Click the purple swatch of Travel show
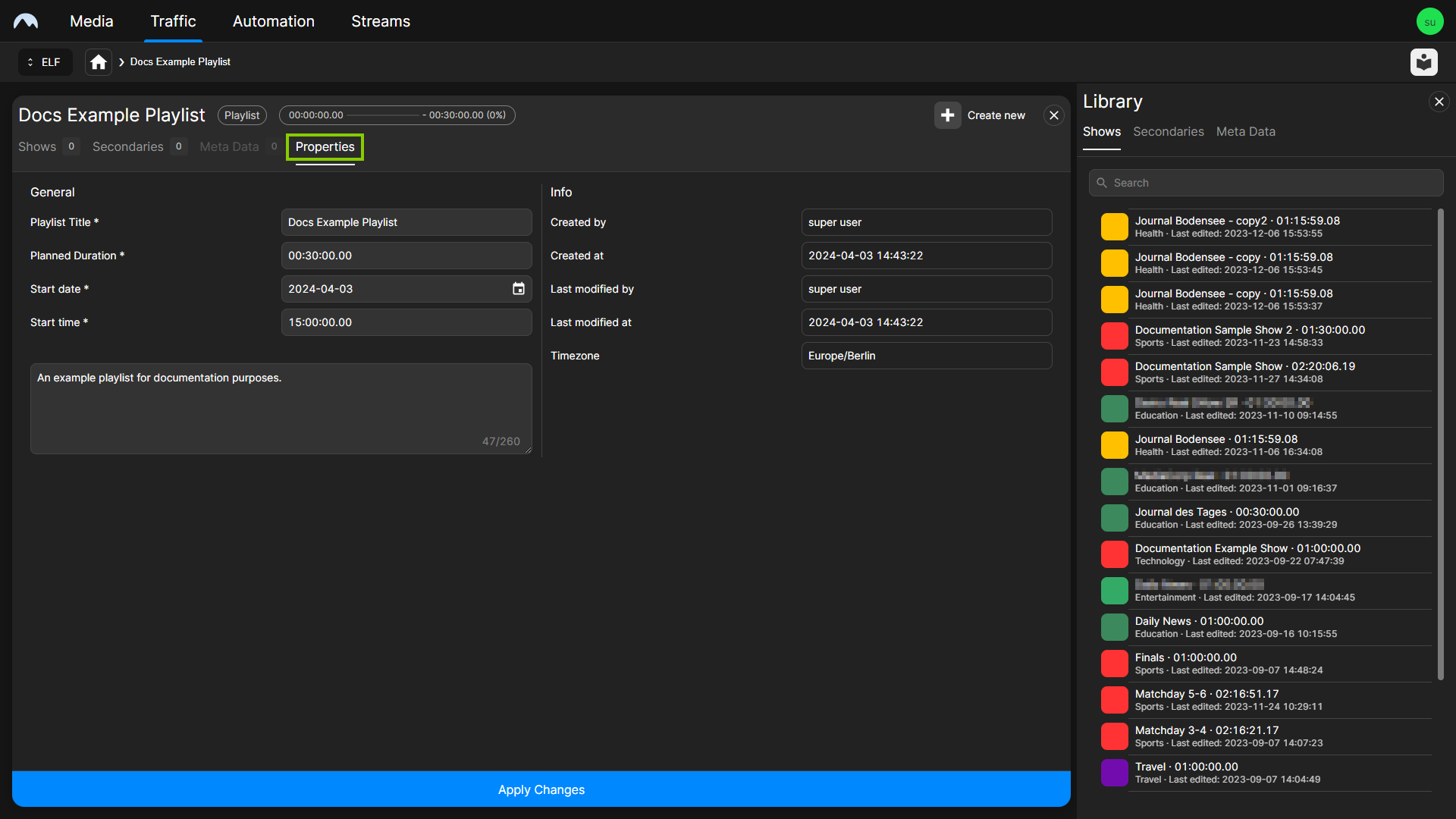Viewport: 1456px width, 819px height. pos(1114,773)
